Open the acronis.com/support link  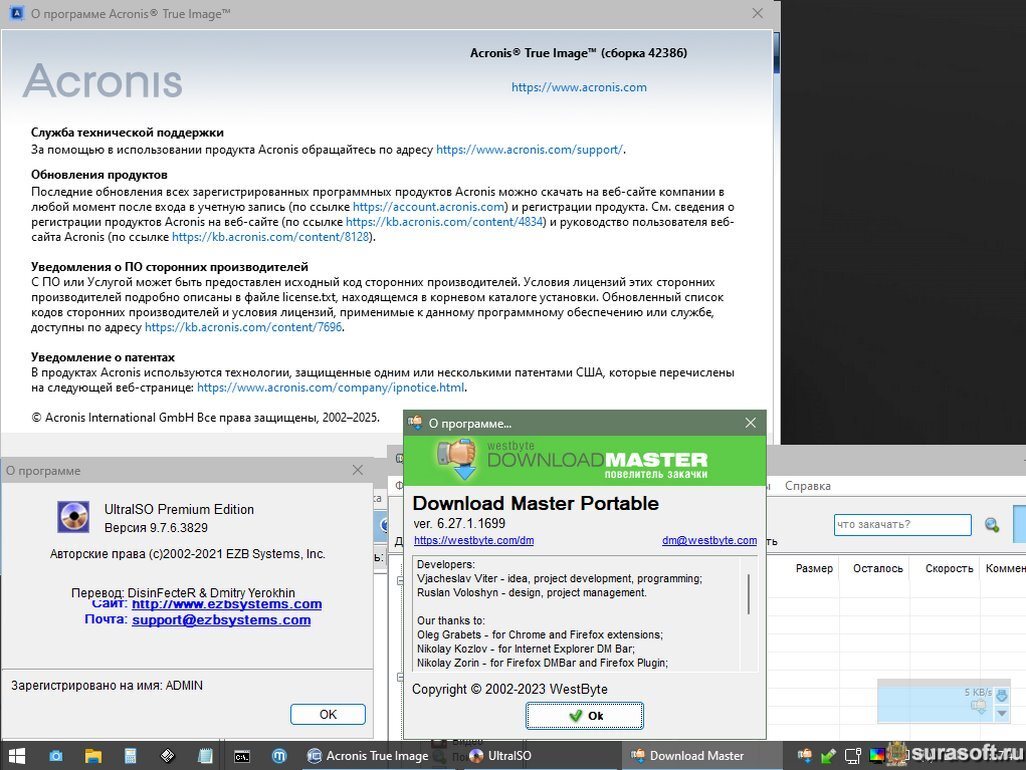coord(529,150)
